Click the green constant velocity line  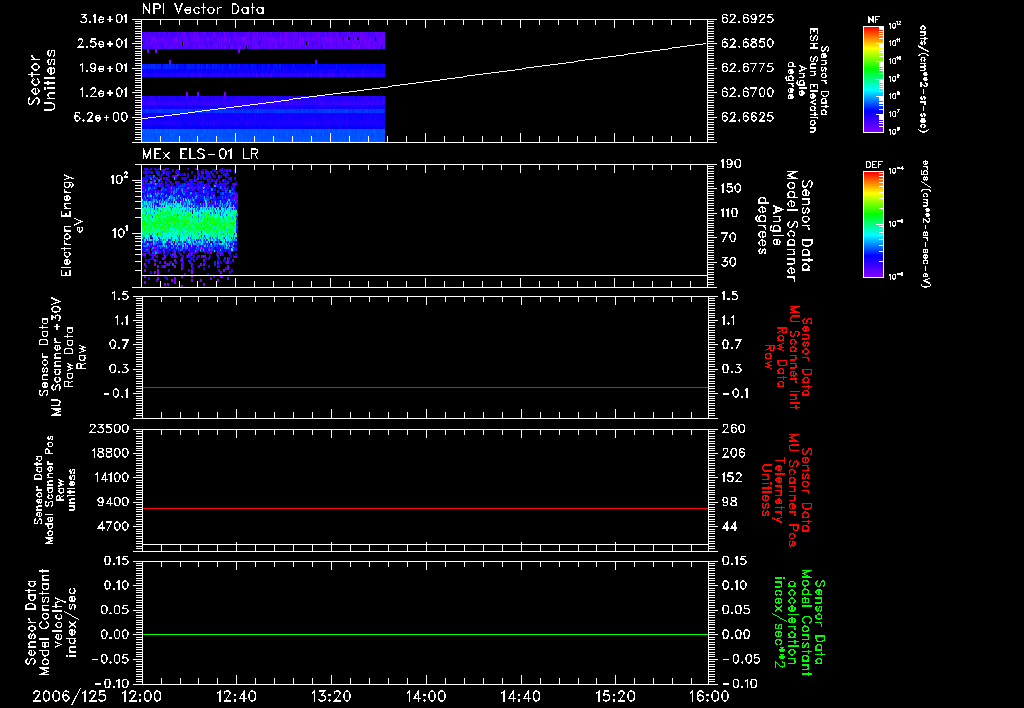425,634
